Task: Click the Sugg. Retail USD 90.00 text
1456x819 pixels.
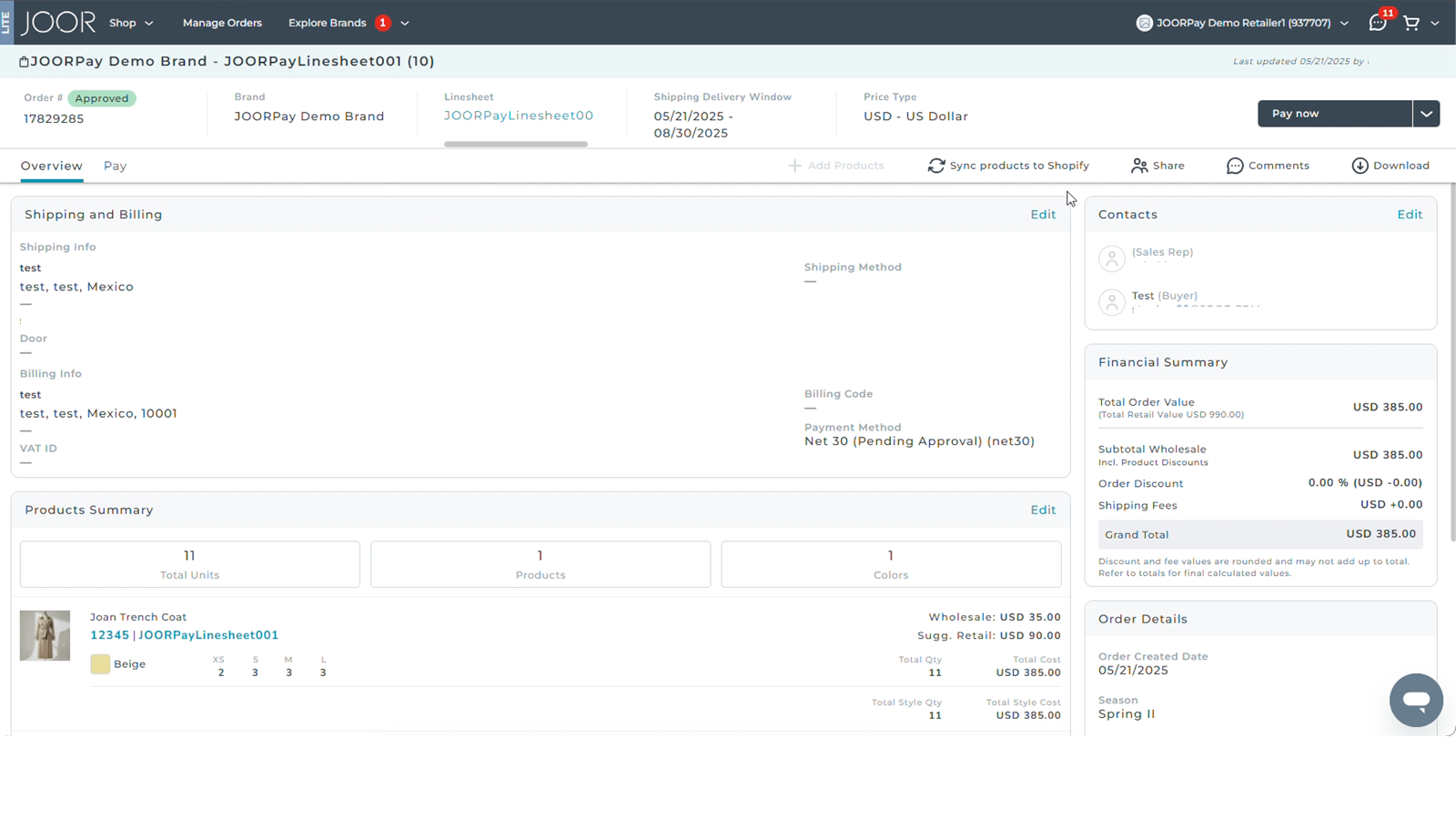Action: 989,636
